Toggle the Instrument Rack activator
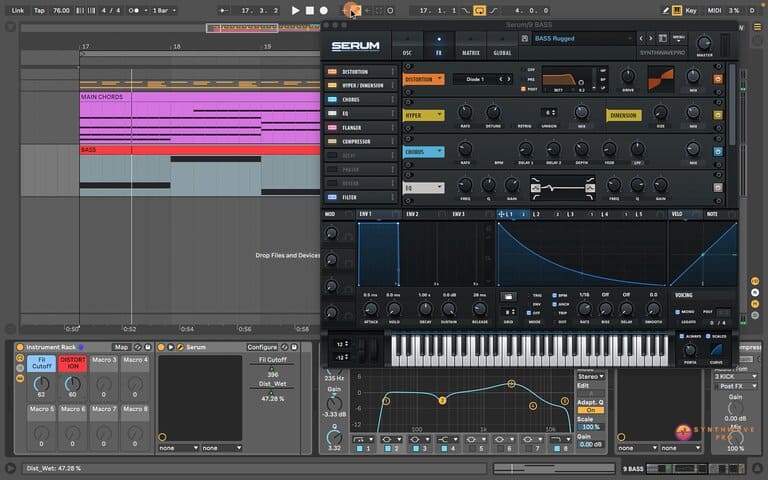 coord(20,347)
